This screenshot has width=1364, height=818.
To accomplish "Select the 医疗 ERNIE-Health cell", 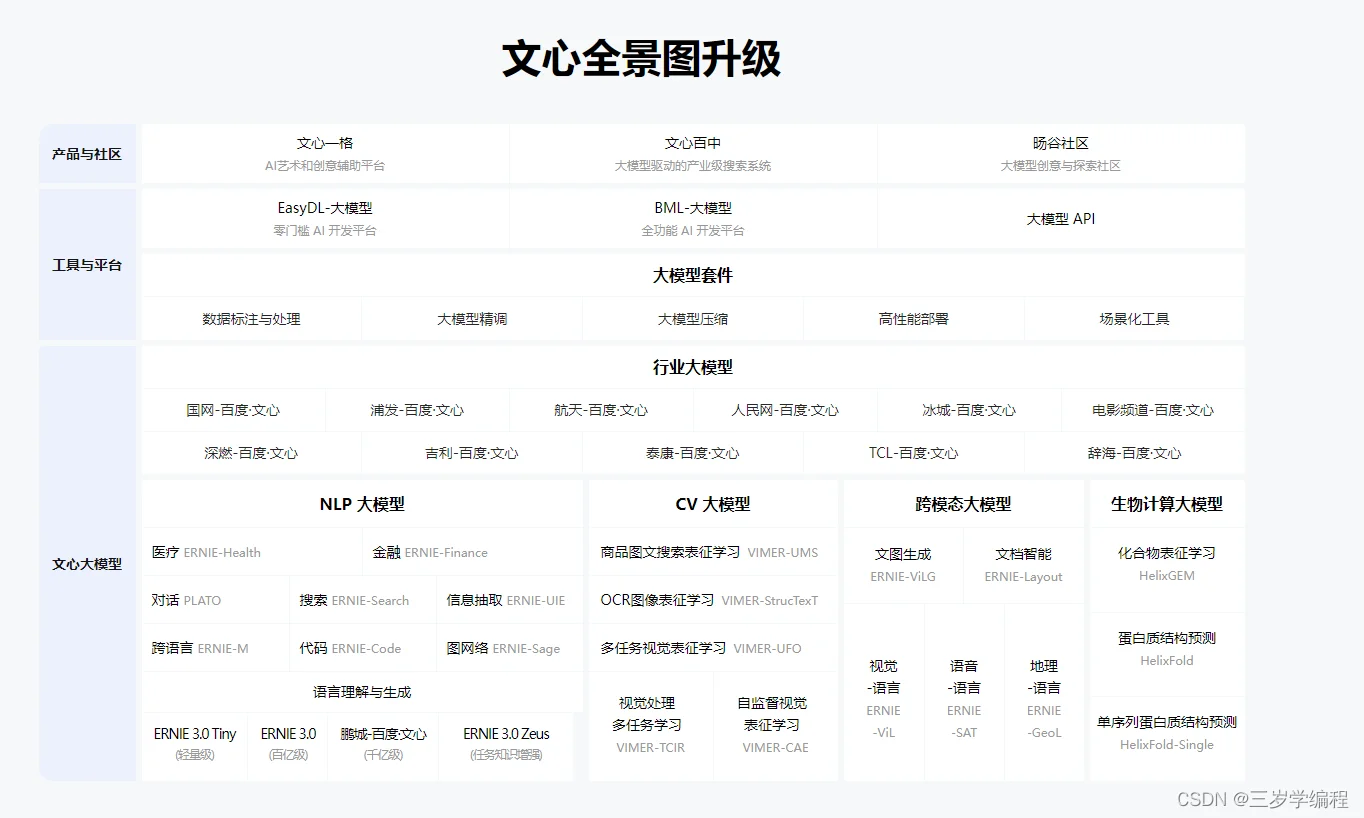I will [x=251, y=552].
